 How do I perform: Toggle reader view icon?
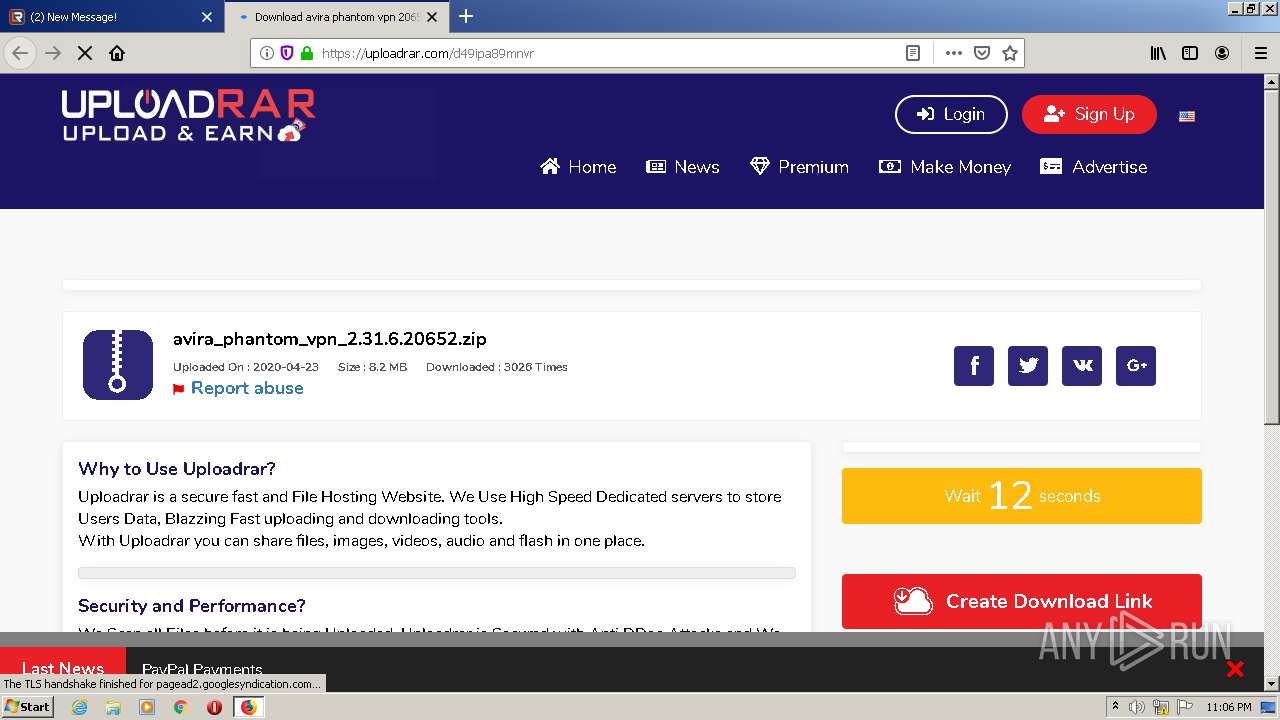pyautogui.click(x=913, y=53)
